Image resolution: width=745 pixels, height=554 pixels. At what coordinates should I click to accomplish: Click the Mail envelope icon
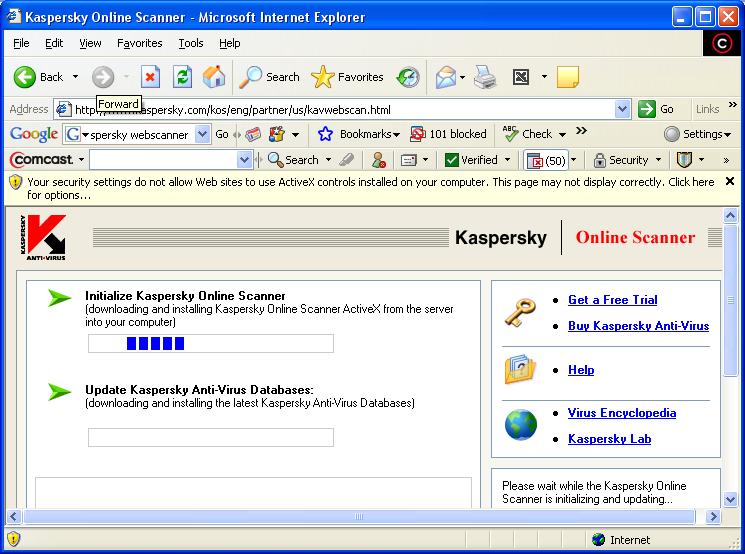(445, 77)
